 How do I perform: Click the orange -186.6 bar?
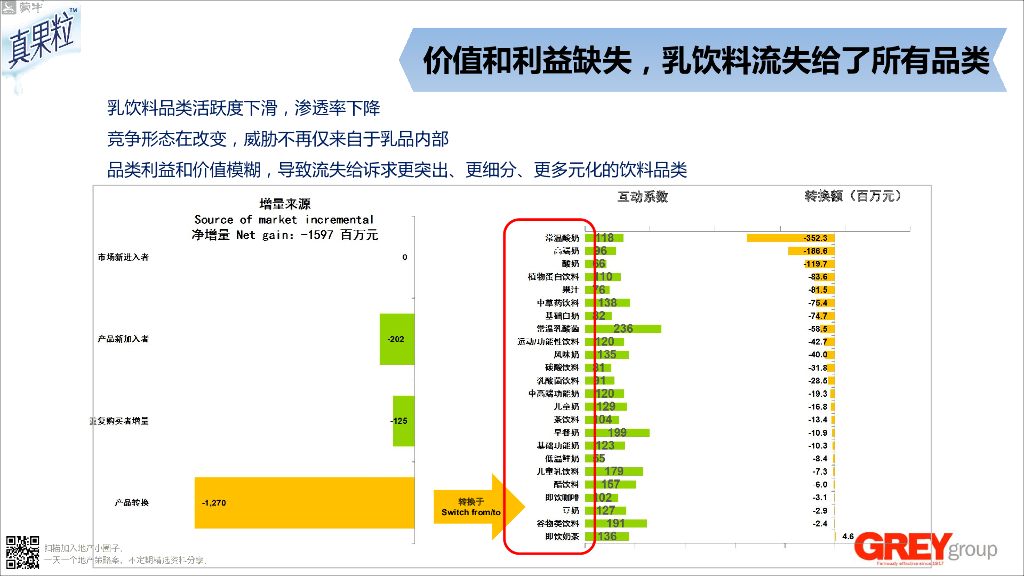(x=811, y=251)
